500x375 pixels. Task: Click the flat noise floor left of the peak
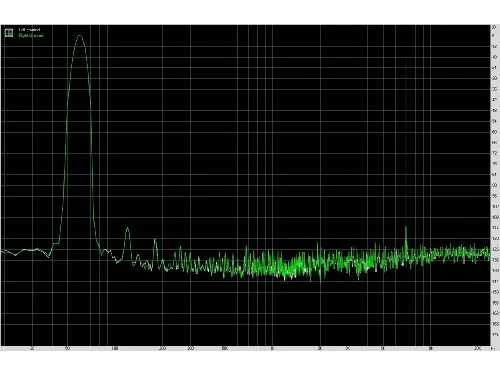(x=27, y=250)
